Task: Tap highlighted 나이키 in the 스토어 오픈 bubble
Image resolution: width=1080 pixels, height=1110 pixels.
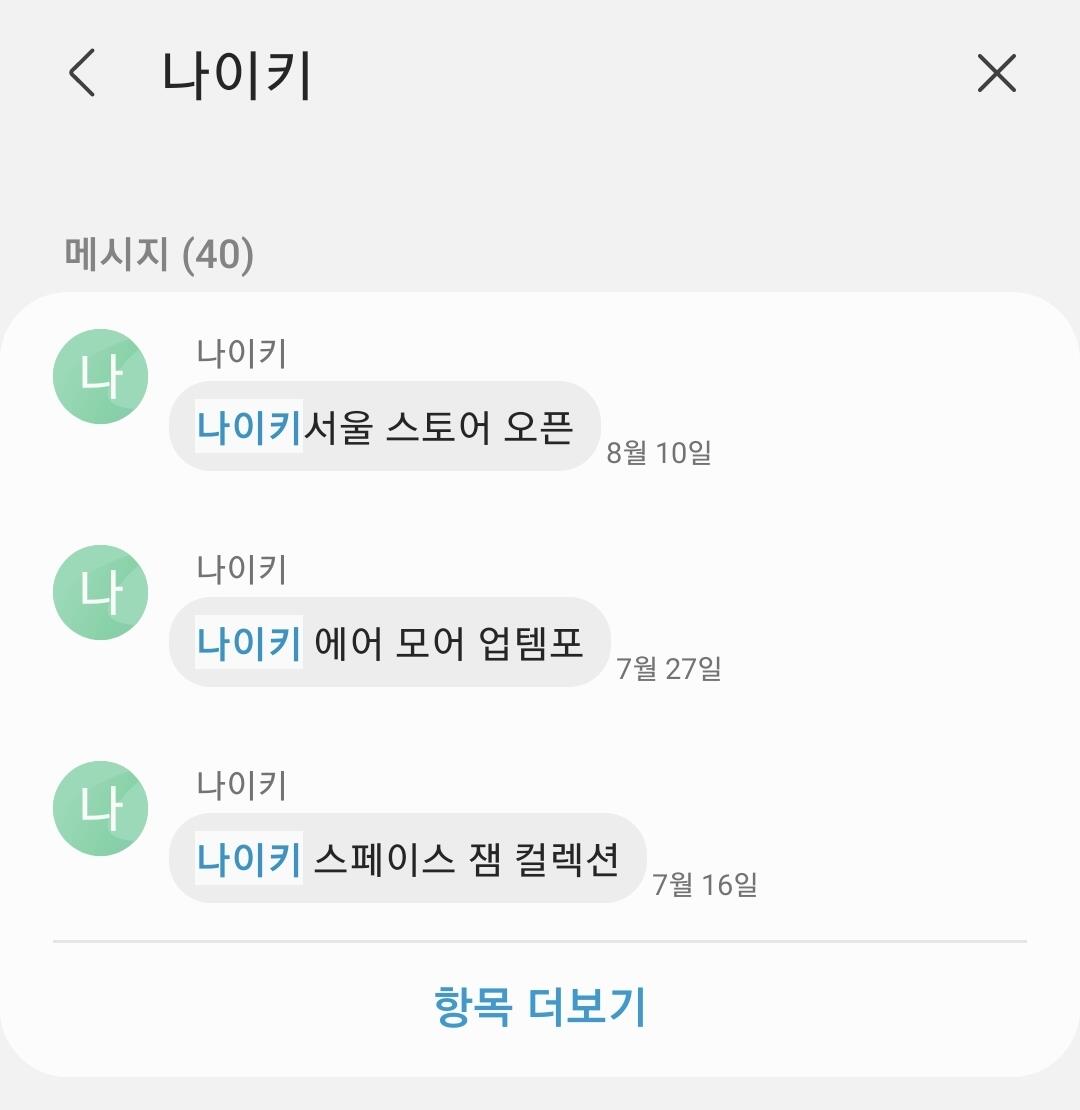Action: (249, 426)
